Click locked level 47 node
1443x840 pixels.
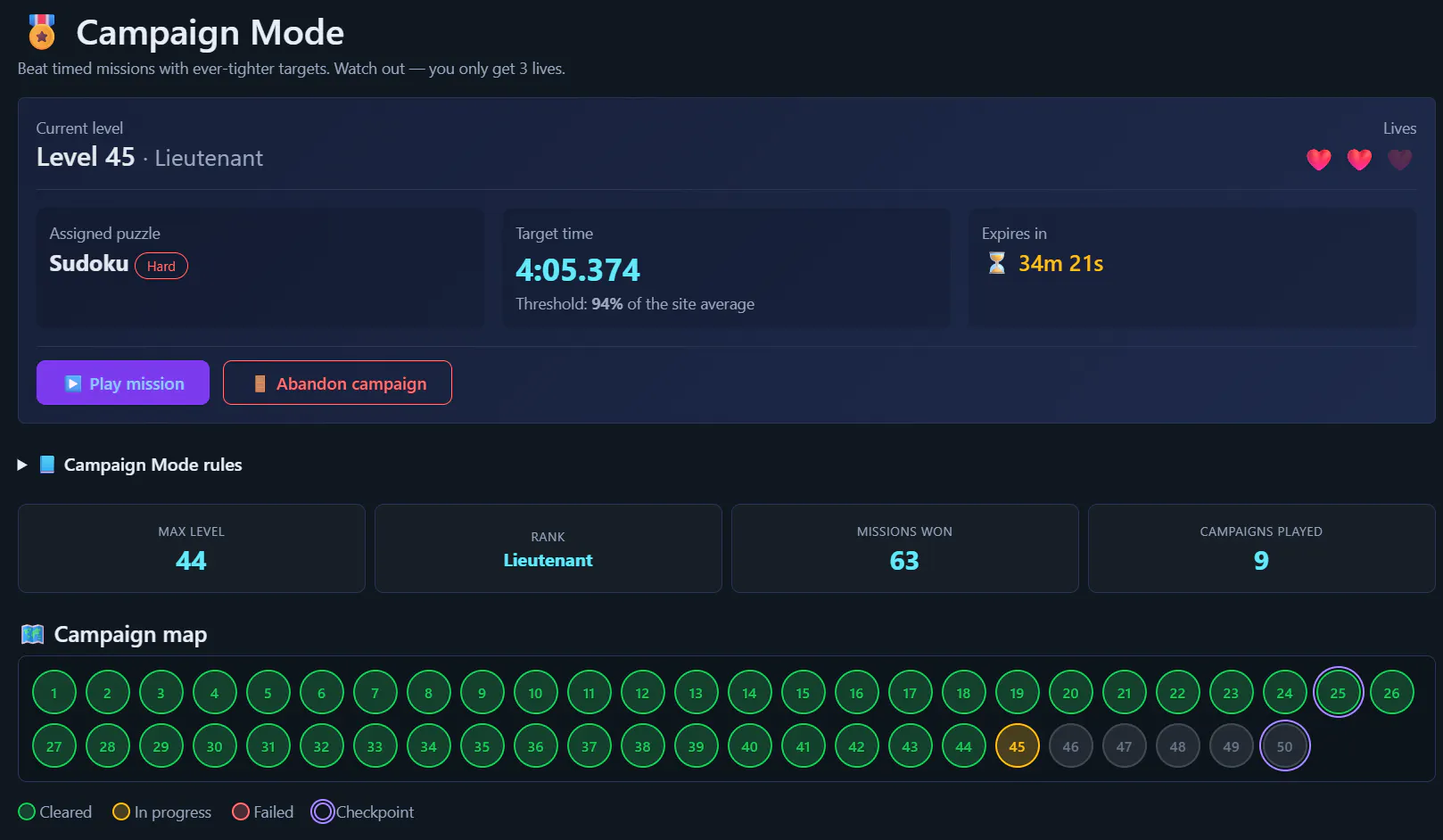point(1125,746)
